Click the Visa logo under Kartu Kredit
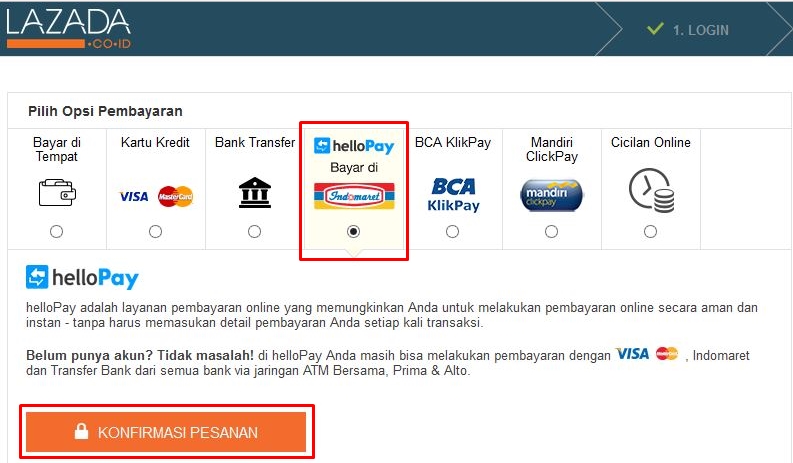This screenshot has width=793, height=463. pyautogui.click(x=134, y=196)
